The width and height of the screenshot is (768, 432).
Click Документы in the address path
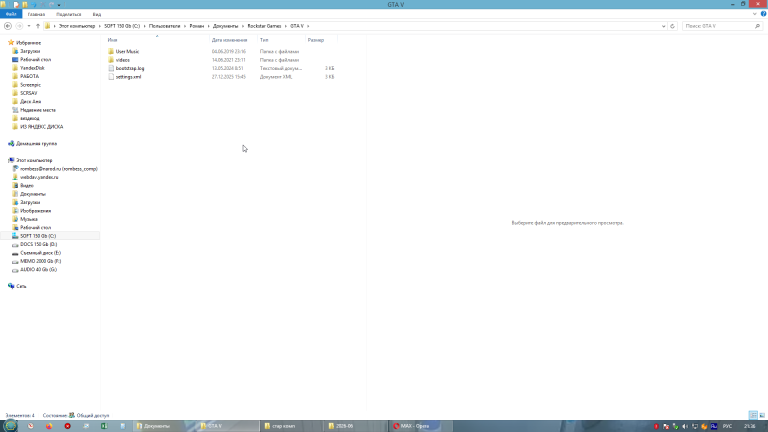(x=225, y=26)
